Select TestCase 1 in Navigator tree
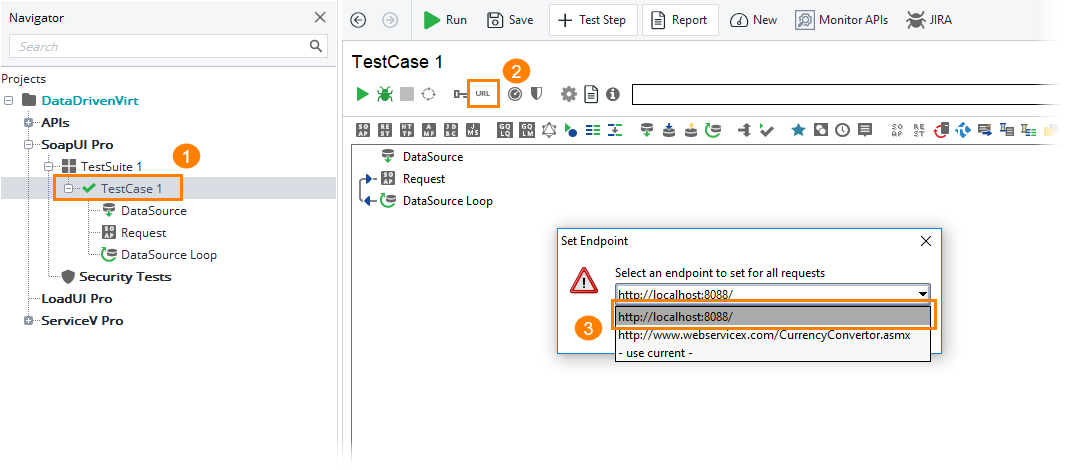Screen dimensions: 1065x470 [x=132, y=189]
